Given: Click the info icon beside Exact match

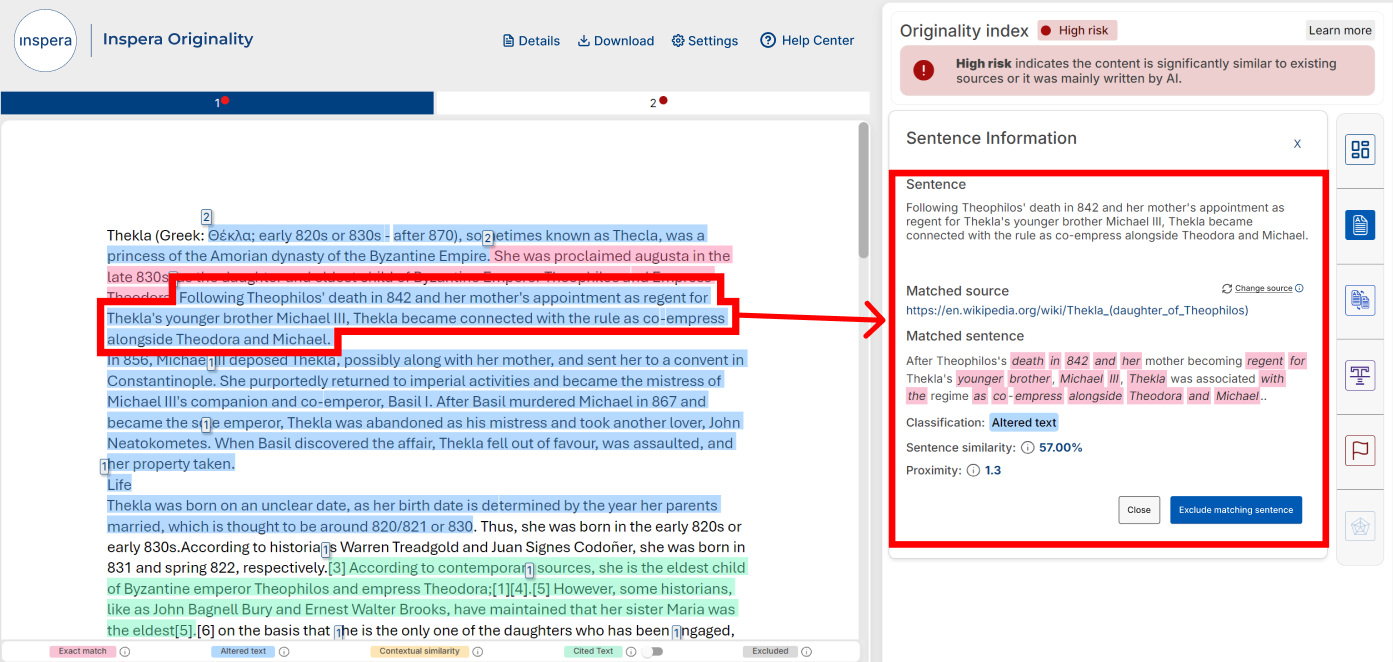Looking at the screenshot, I should point(125,651).
